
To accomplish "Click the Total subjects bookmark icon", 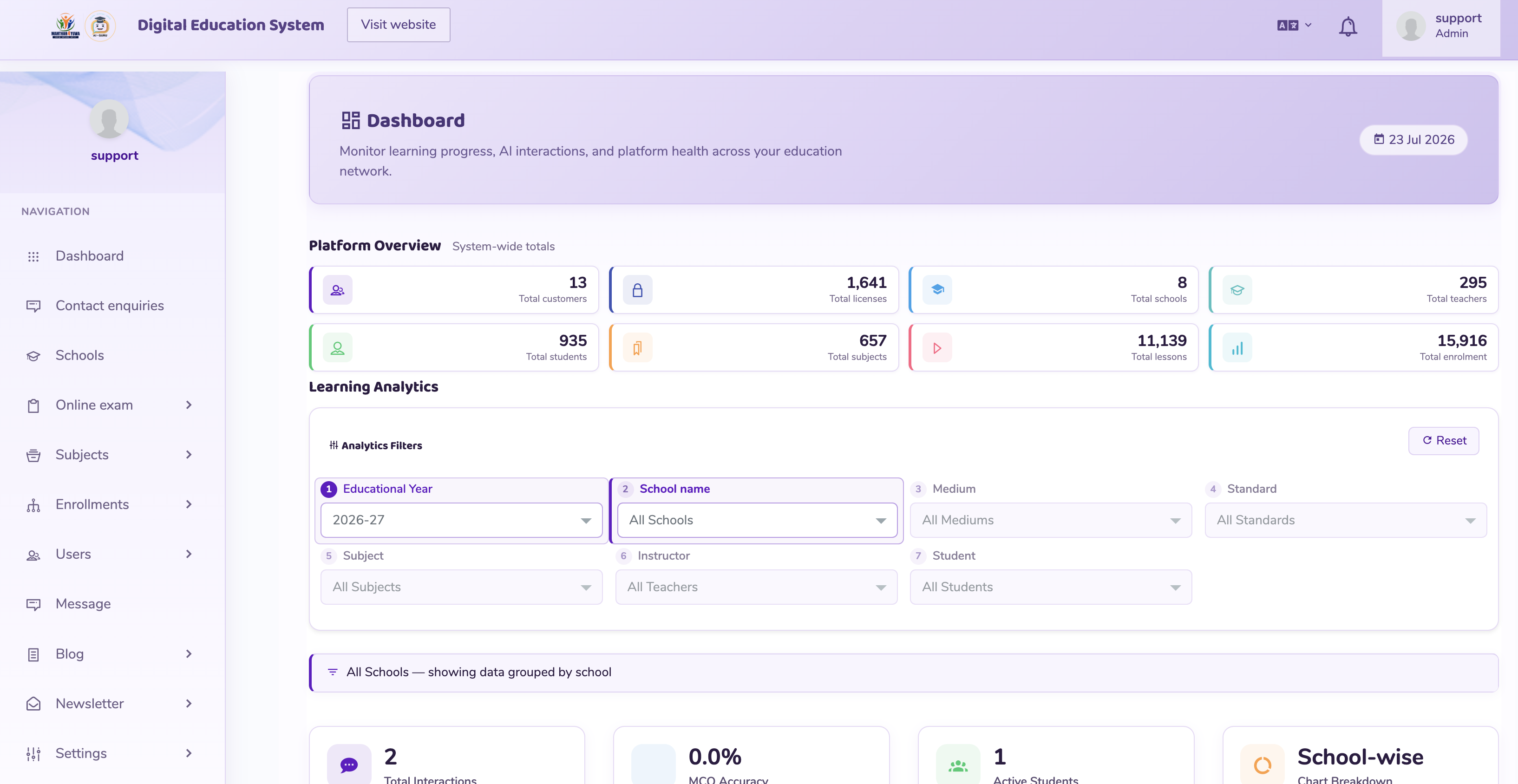I will coord(638,348).
